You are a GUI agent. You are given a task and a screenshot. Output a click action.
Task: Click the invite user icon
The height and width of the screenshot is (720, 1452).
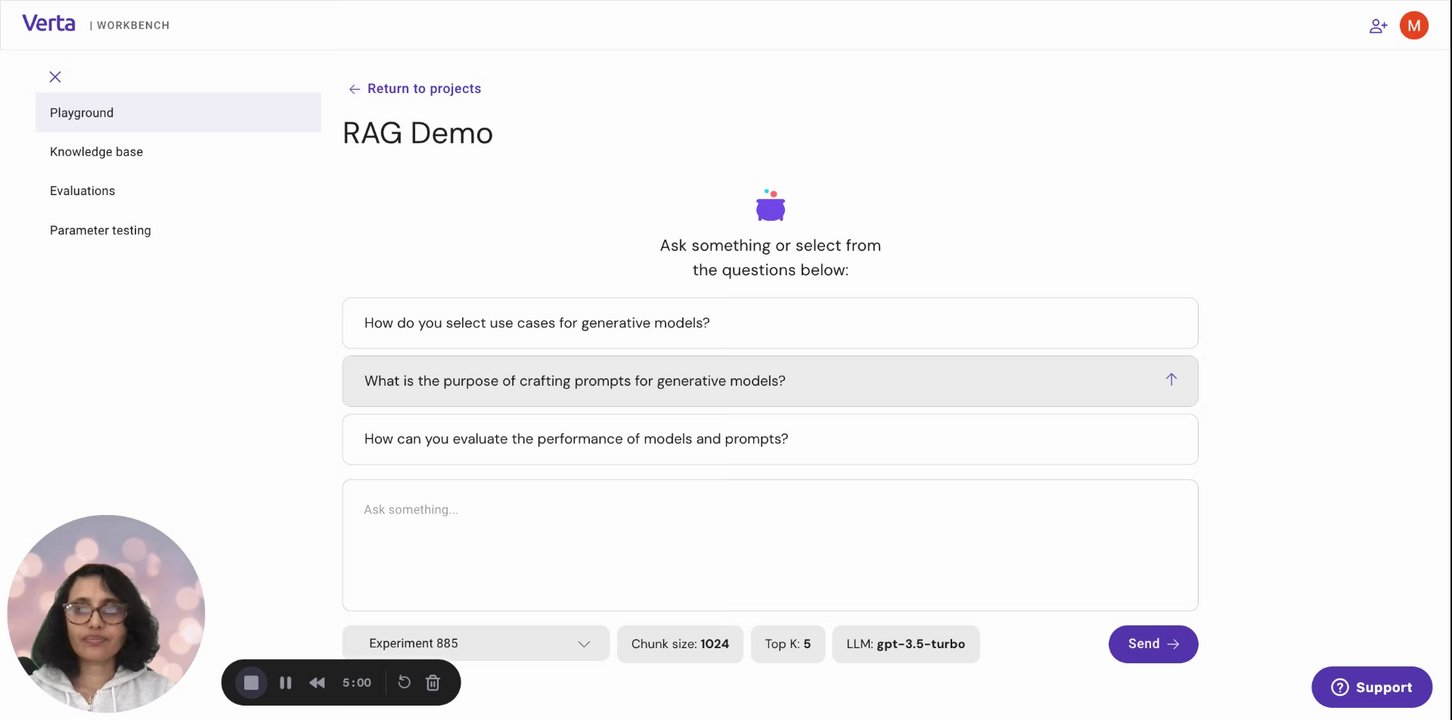[1378, 26]
